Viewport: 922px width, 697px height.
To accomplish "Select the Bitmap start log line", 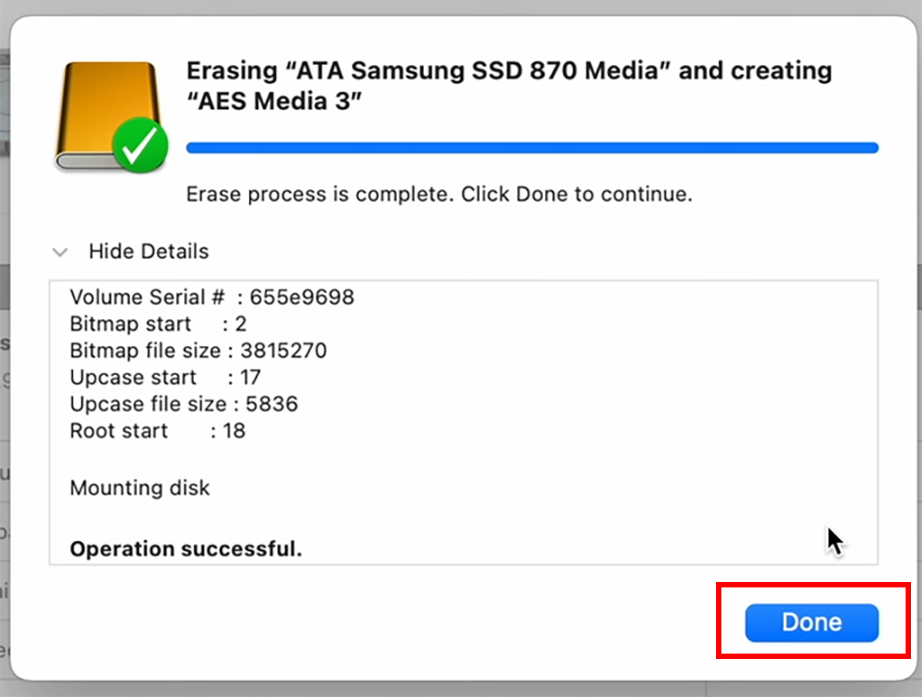I will 158,324.
